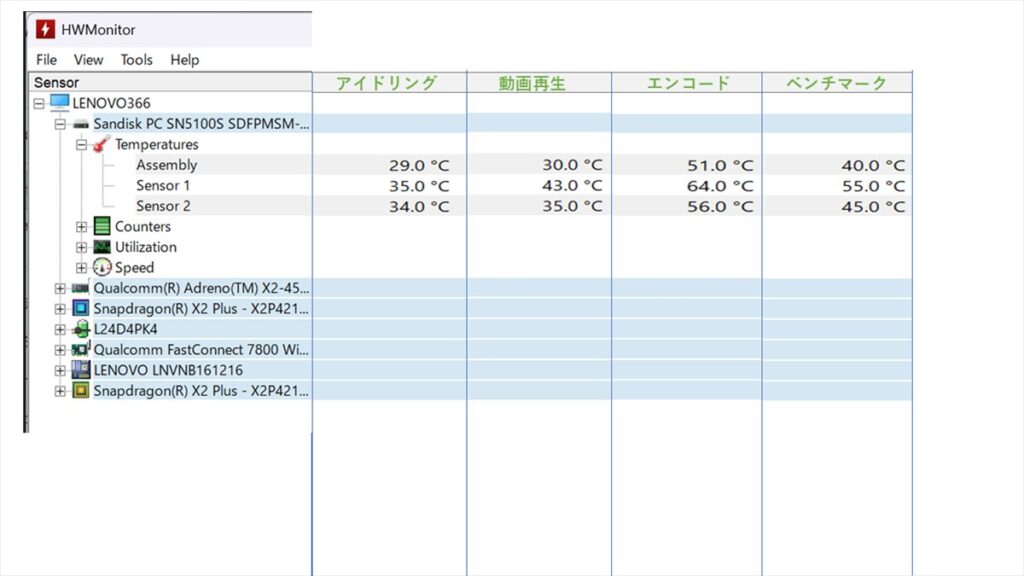Click the LENOVO LNVNB161216 motherboard icon
Screen dimensions: 1024x576
tap(81, 370)
